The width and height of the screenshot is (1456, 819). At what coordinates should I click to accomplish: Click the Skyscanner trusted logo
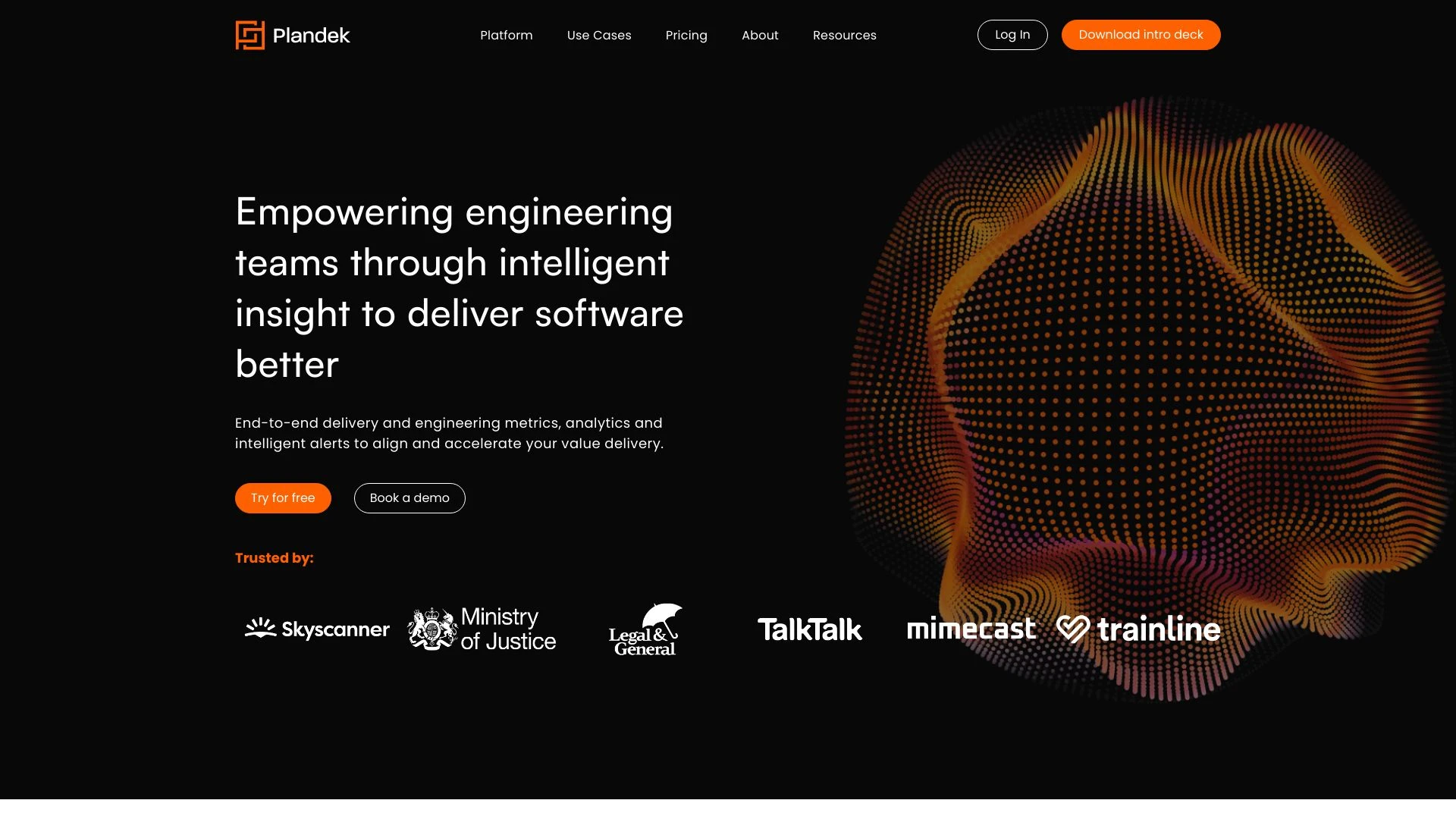(x=317, y=628)
